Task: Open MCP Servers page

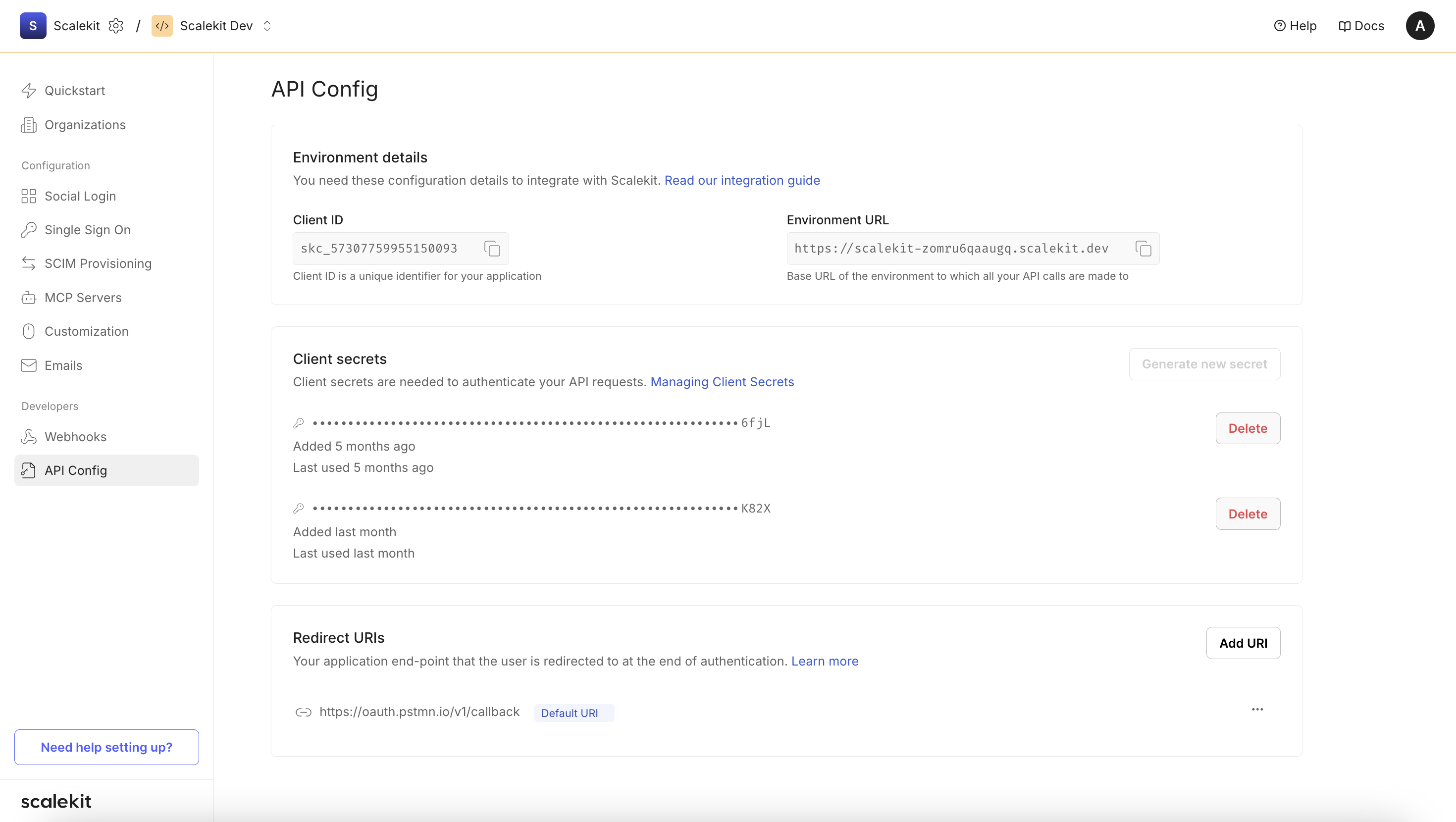Action: (106, 298)
